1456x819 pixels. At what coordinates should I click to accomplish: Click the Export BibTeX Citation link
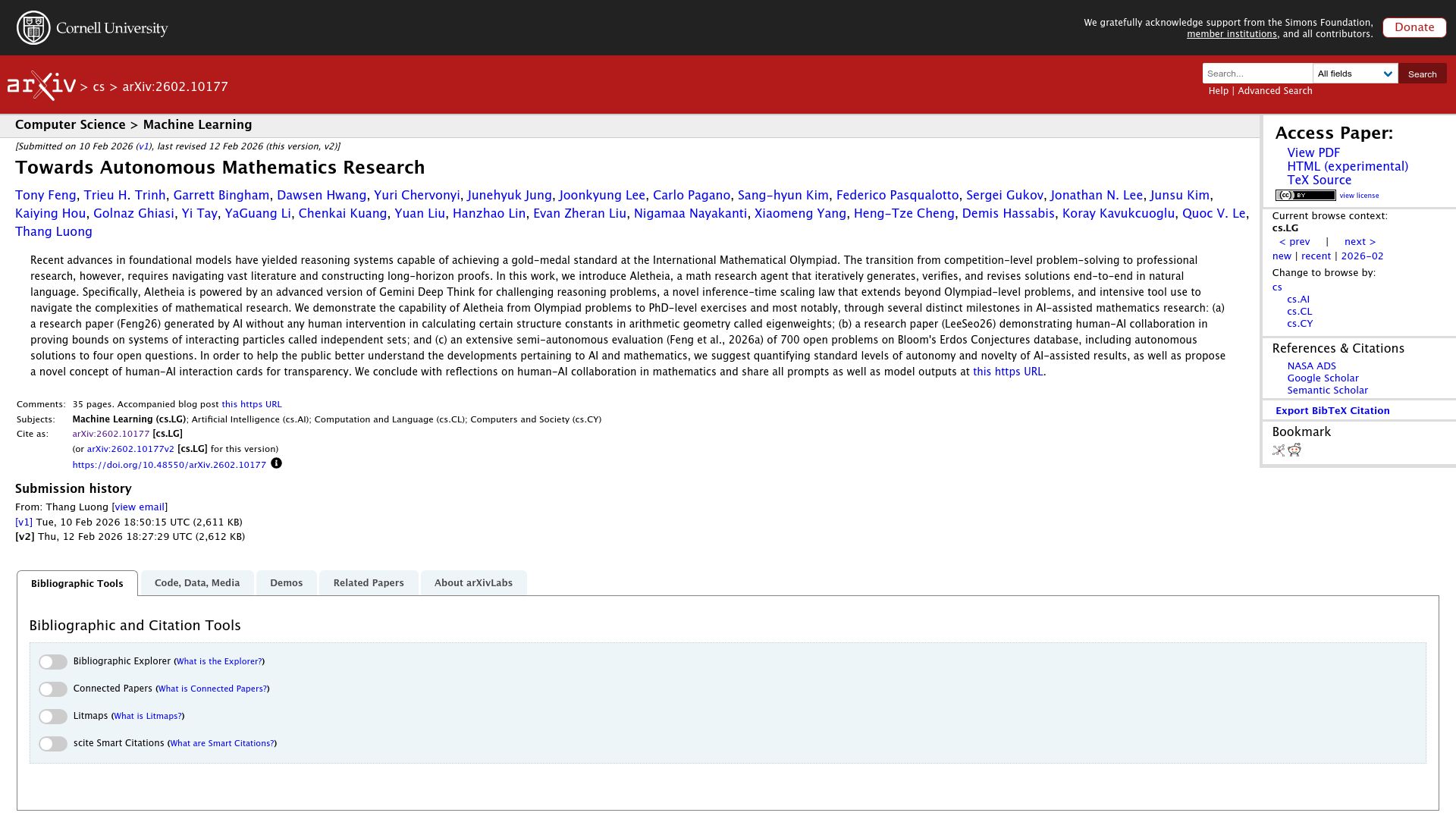point(1332,411)
